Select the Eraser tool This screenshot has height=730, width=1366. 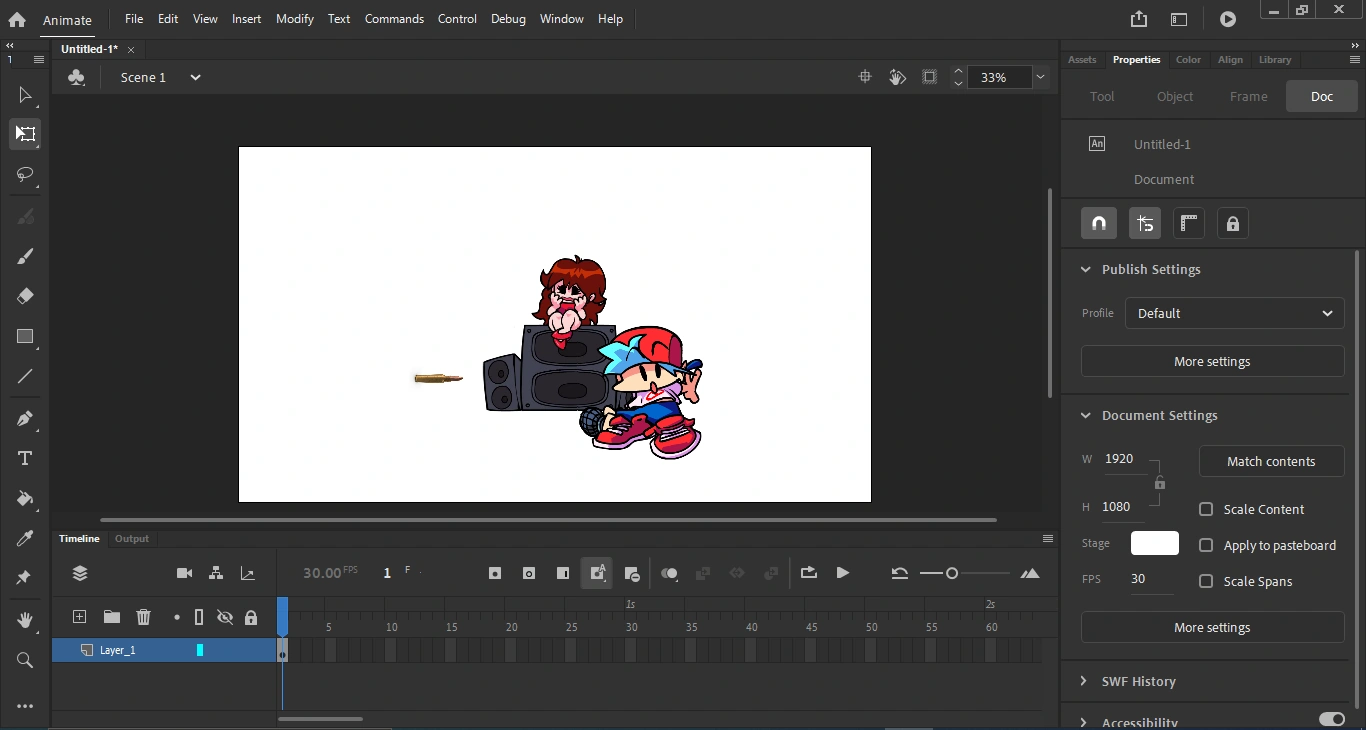[x=25, y=296]
